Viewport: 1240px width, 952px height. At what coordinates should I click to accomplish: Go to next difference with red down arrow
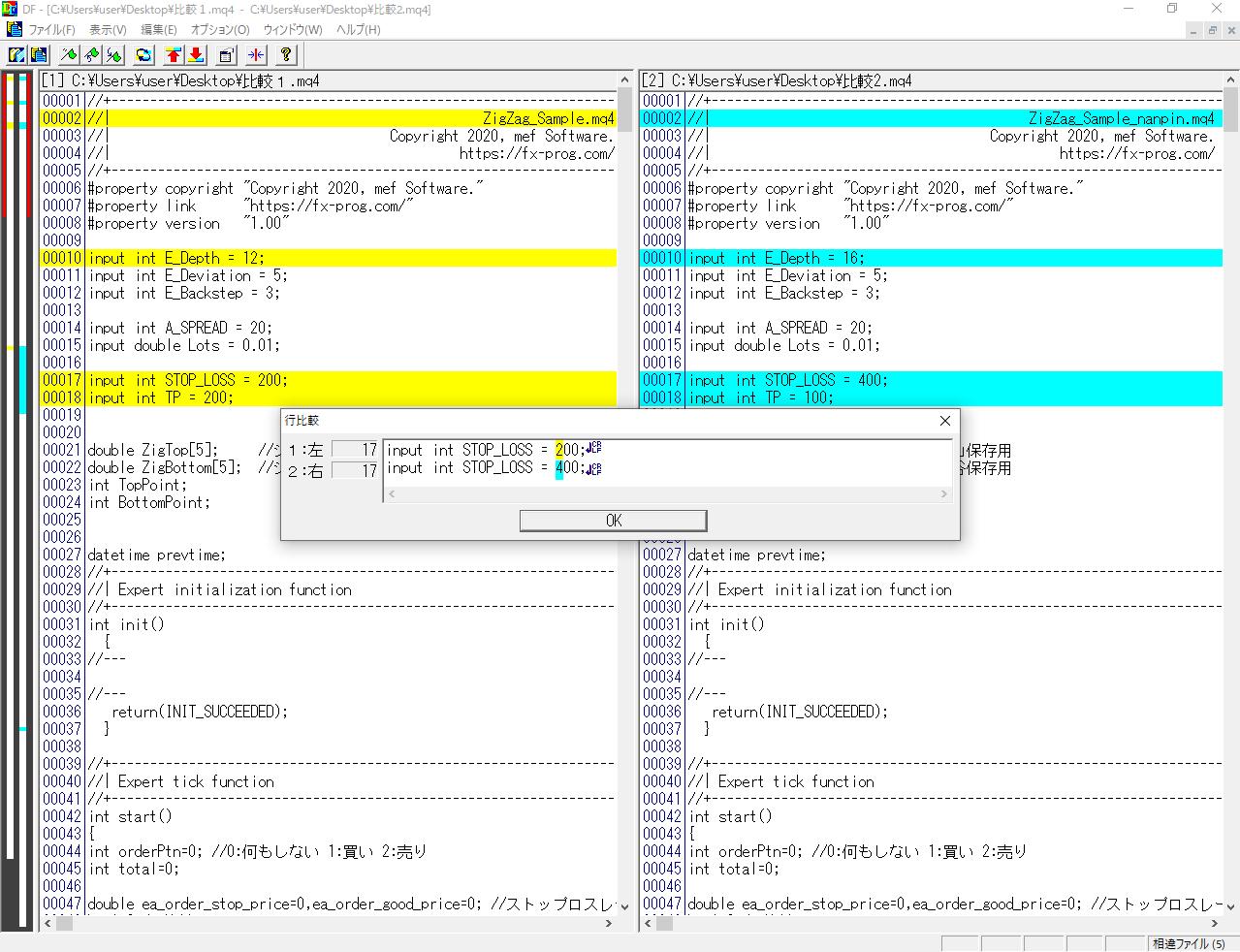coord(196,55)
